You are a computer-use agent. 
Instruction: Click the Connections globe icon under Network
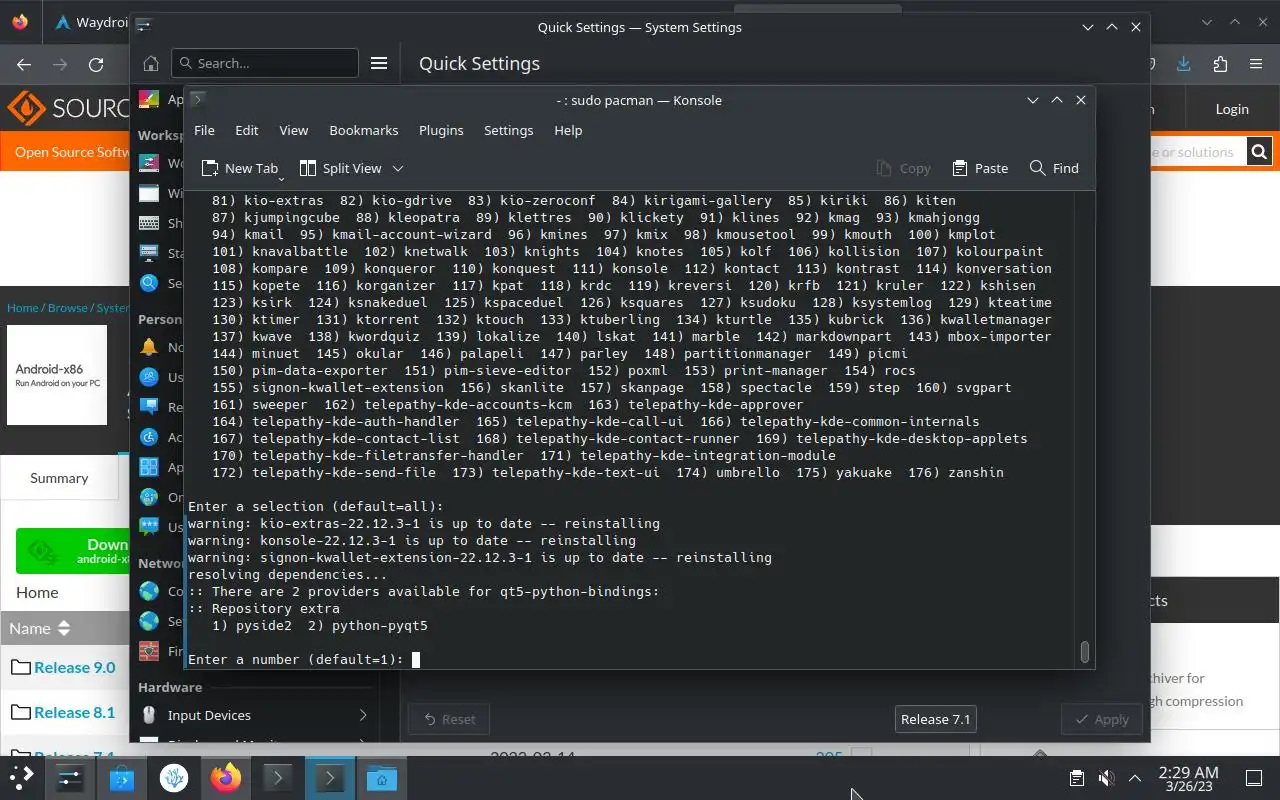(x=149, y=591)
